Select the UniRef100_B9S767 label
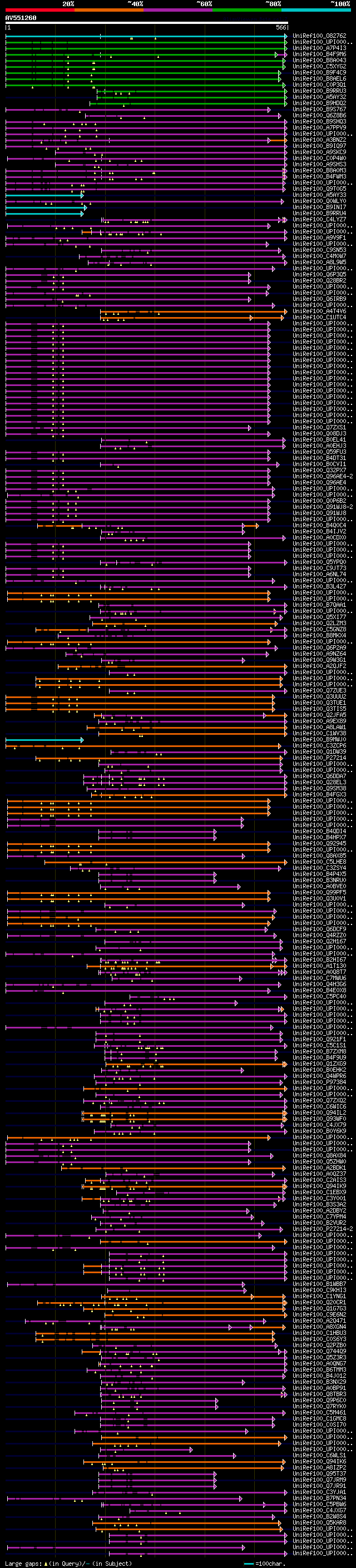Image resolution: width=356 pixels, height=1568 pixels. point(319,110)
